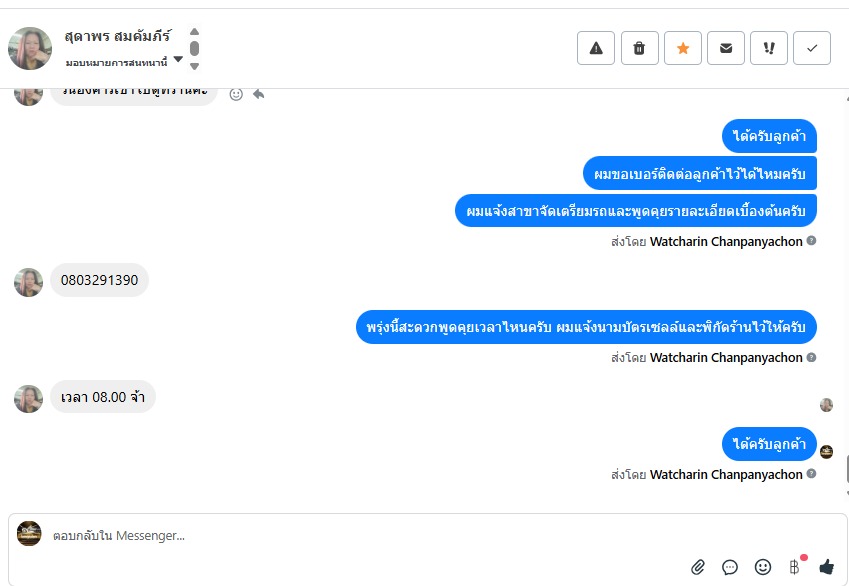Click the trash delete conversation icon
The image size is (849, 586).
point(639,48)
